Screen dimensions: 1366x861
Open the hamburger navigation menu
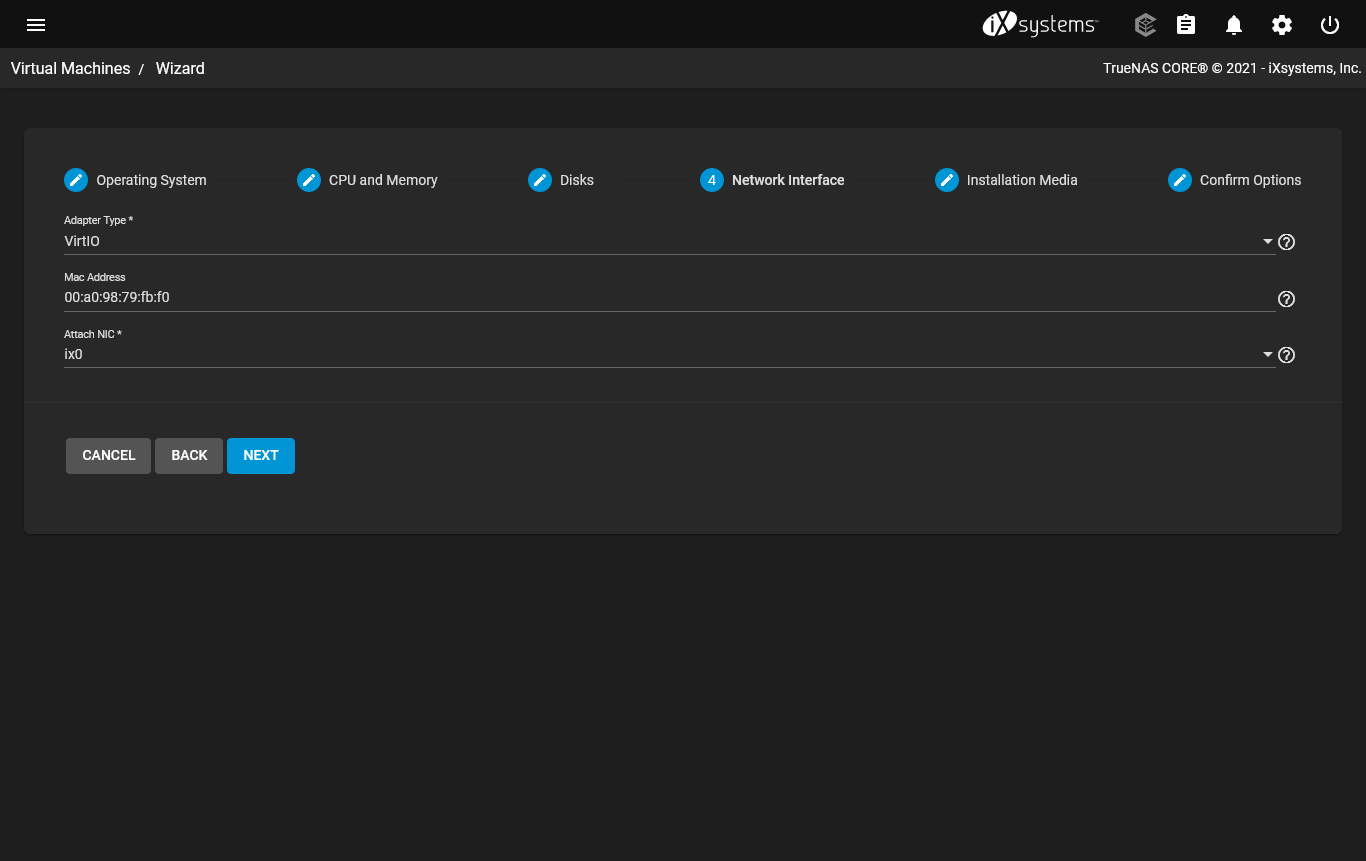(36, 25)
